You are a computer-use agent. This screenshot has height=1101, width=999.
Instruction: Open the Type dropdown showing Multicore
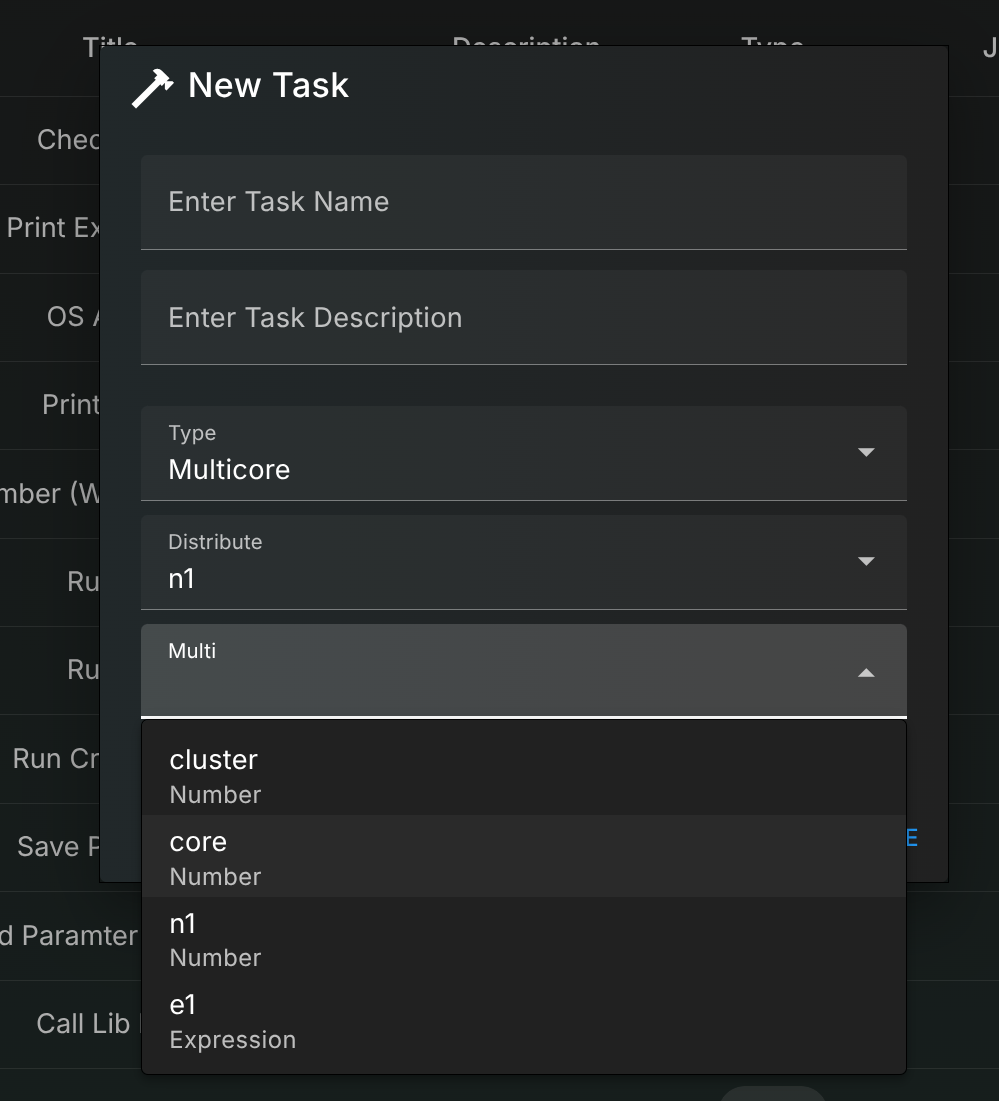tap(500, 453)
